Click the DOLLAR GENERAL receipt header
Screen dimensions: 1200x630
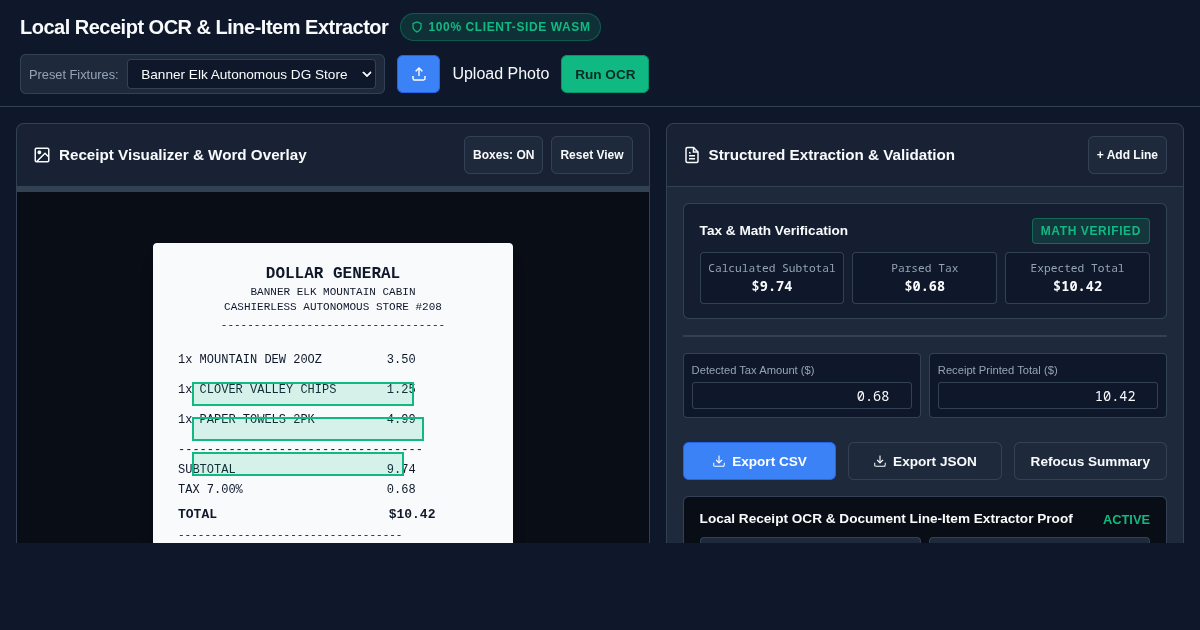pos(333,273)
